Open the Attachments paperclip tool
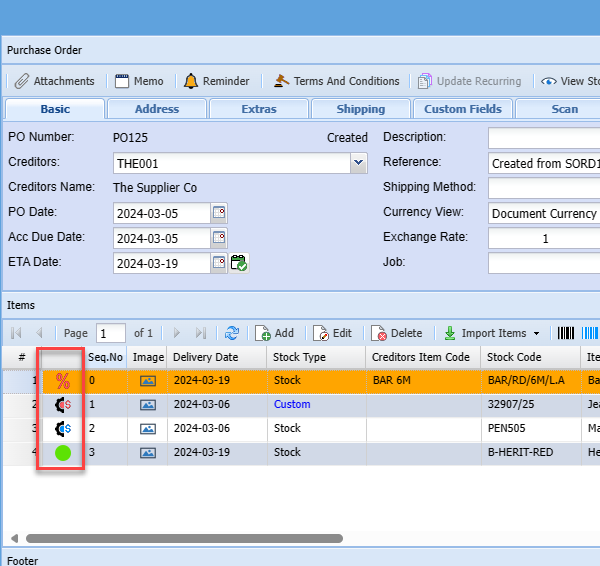 (x=55, y=81)
